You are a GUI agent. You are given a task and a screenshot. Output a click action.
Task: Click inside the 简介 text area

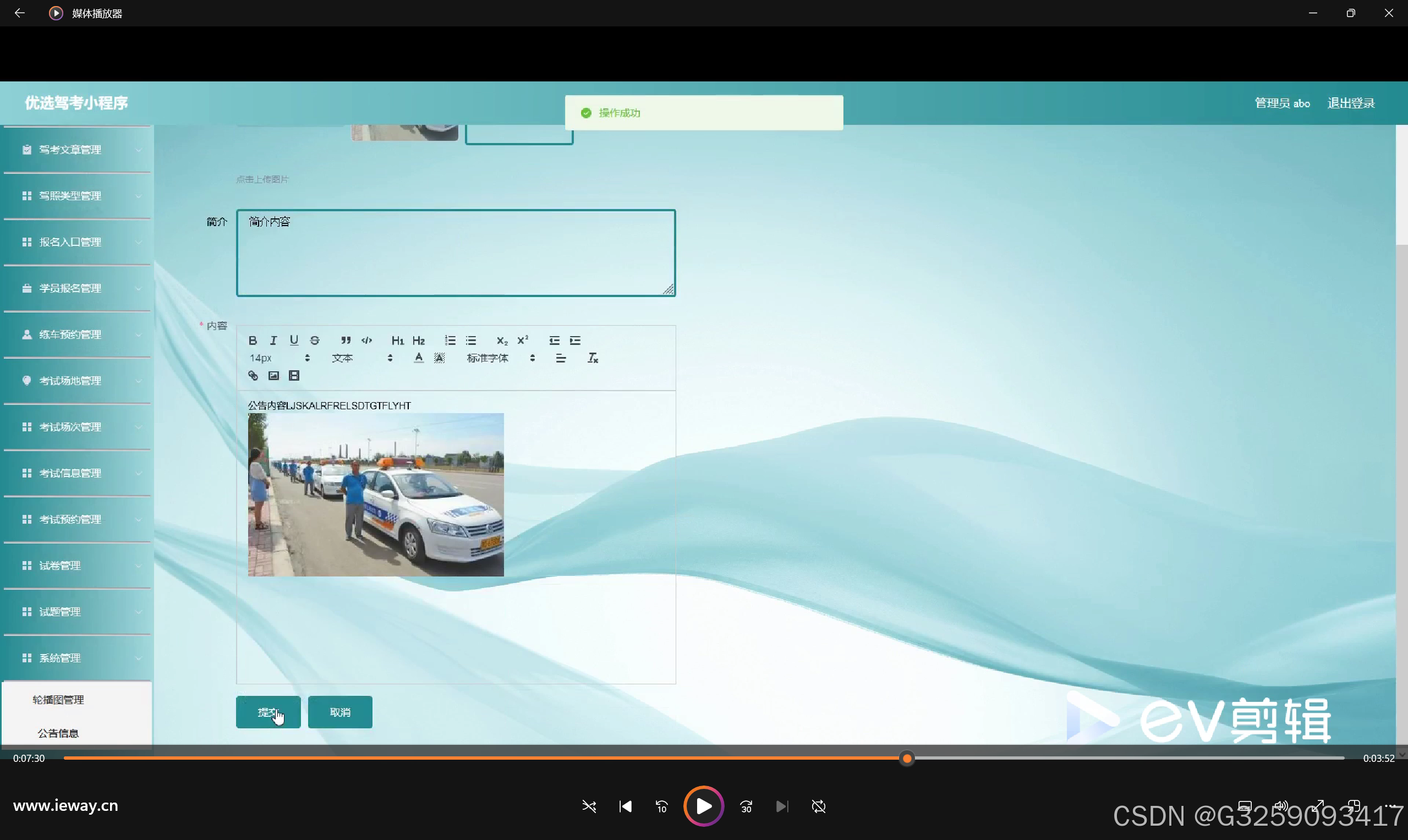pos(456,253)
